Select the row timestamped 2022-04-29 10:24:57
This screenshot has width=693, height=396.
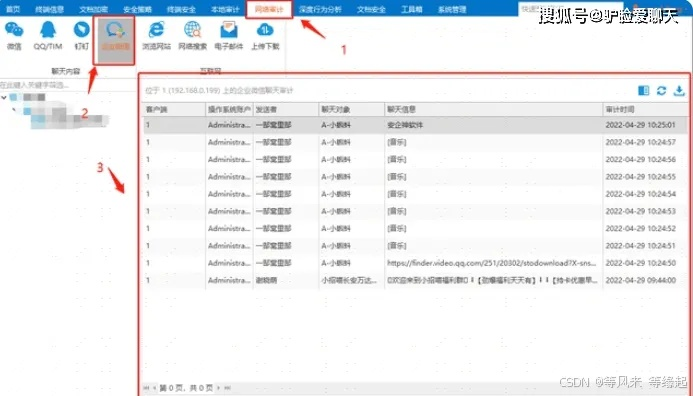(x=415, y=142)
